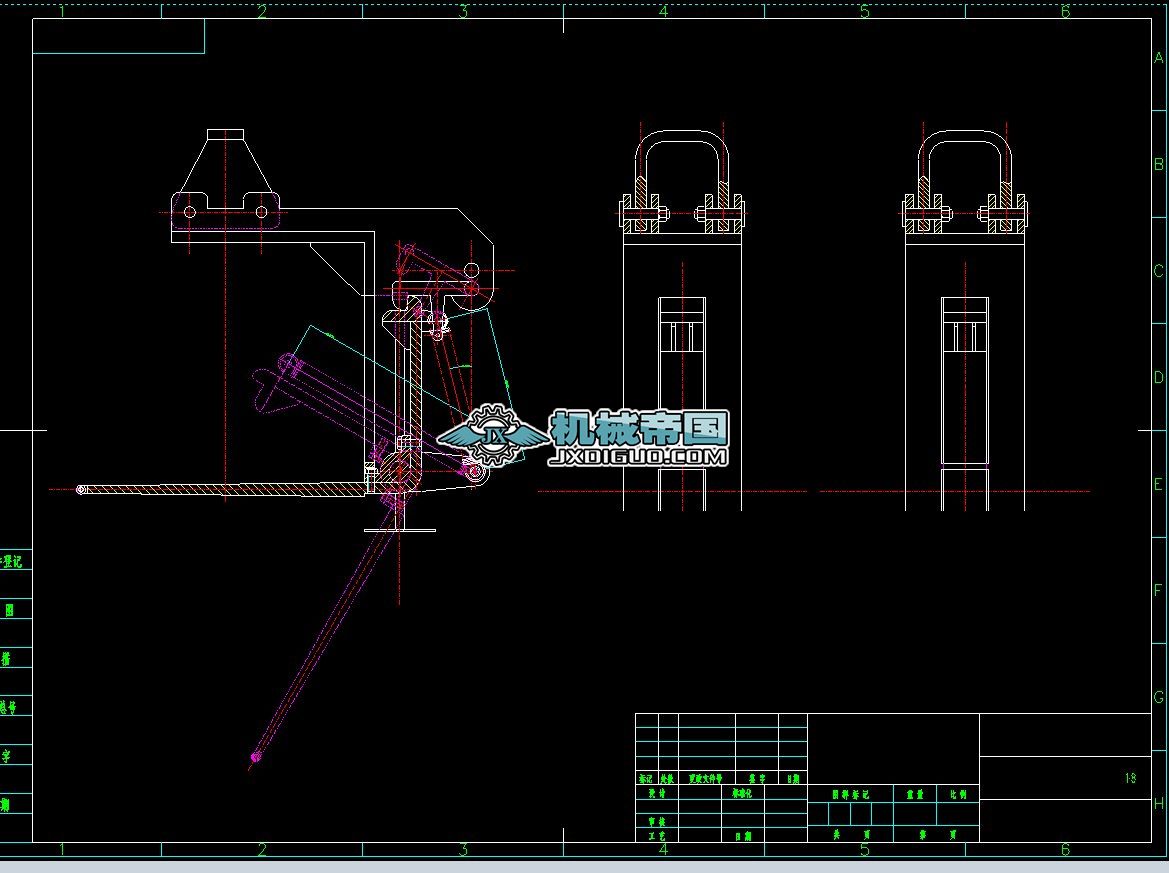Click the 标记 title block label
The height and width of the screenshot is (873, 1169).
point(646,778)
